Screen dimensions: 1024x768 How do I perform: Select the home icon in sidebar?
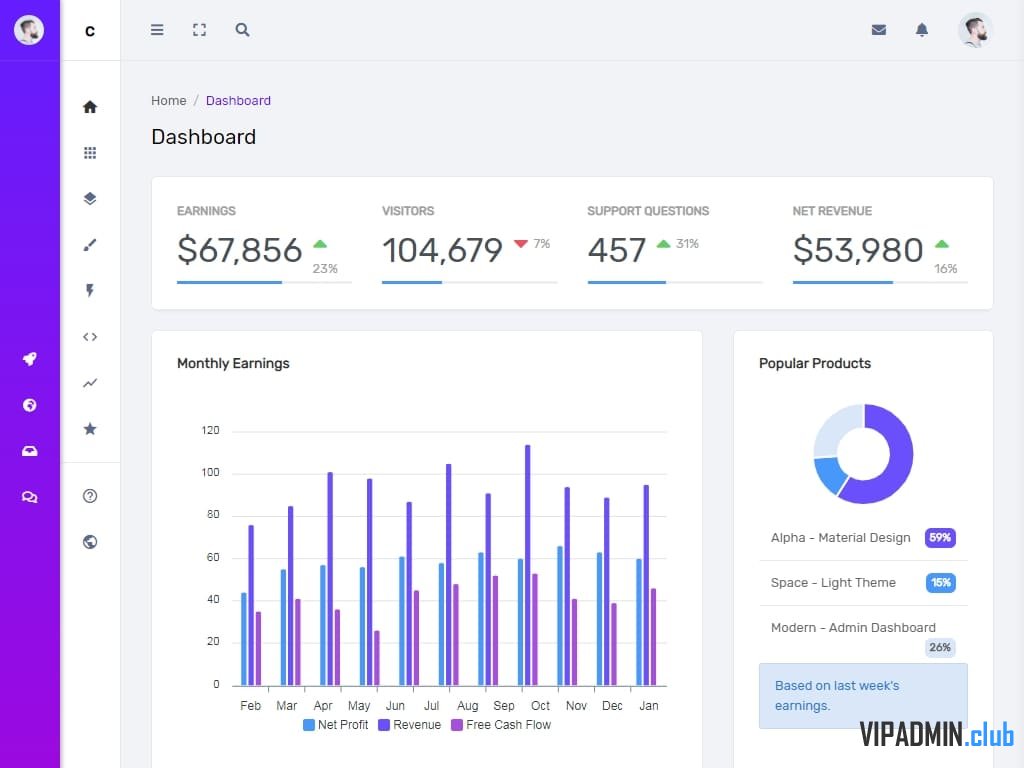pyautogui.click(x=90, y=106)
